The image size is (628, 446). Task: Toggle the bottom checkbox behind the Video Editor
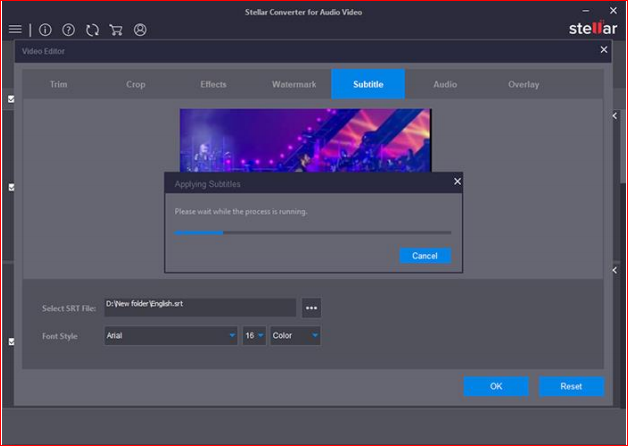coord(11,342)
